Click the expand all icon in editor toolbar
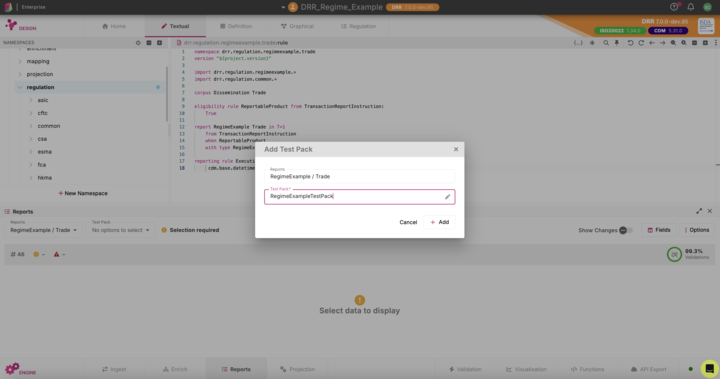Screen dimensions: 720x379 pos(705,43)
